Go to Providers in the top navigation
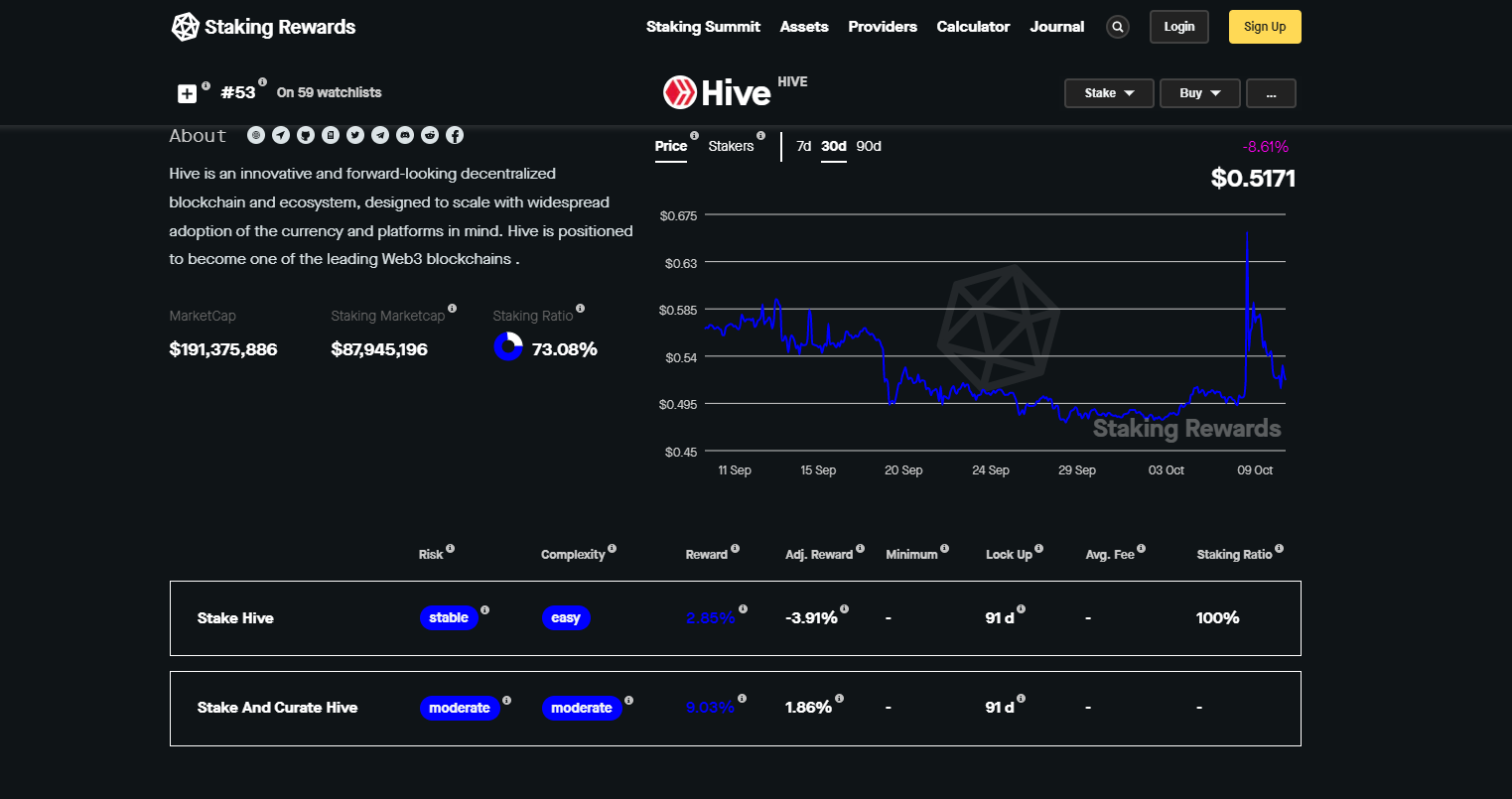The height and width of the screenshot is (799, 1512). click(883, 27)
